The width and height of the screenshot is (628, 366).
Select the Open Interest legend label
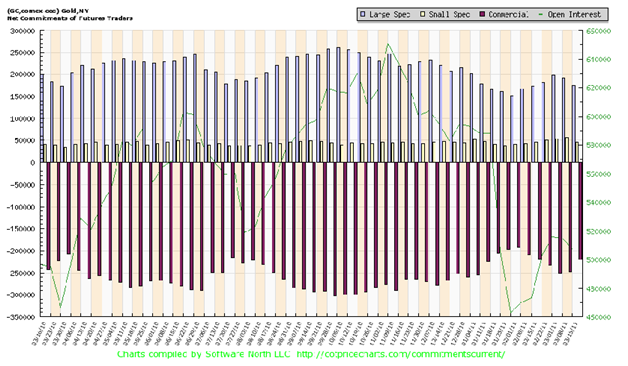[574, 14]
